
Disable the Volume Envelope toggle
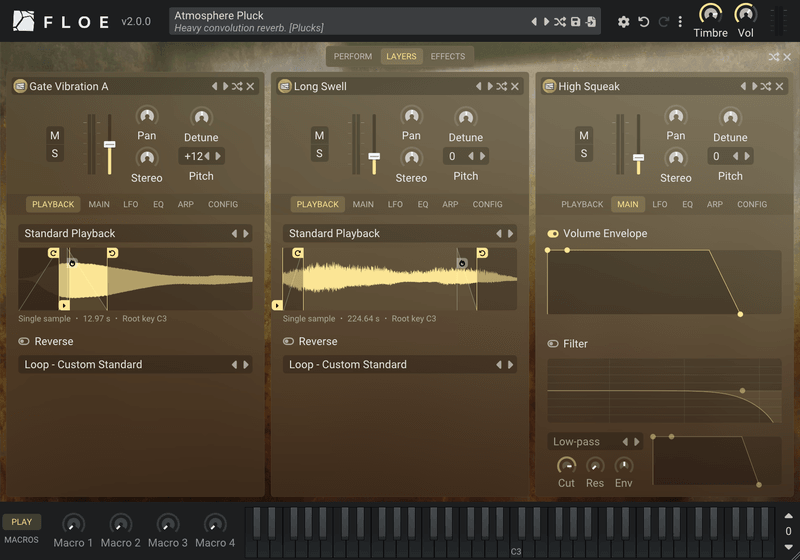pos(553,234)
